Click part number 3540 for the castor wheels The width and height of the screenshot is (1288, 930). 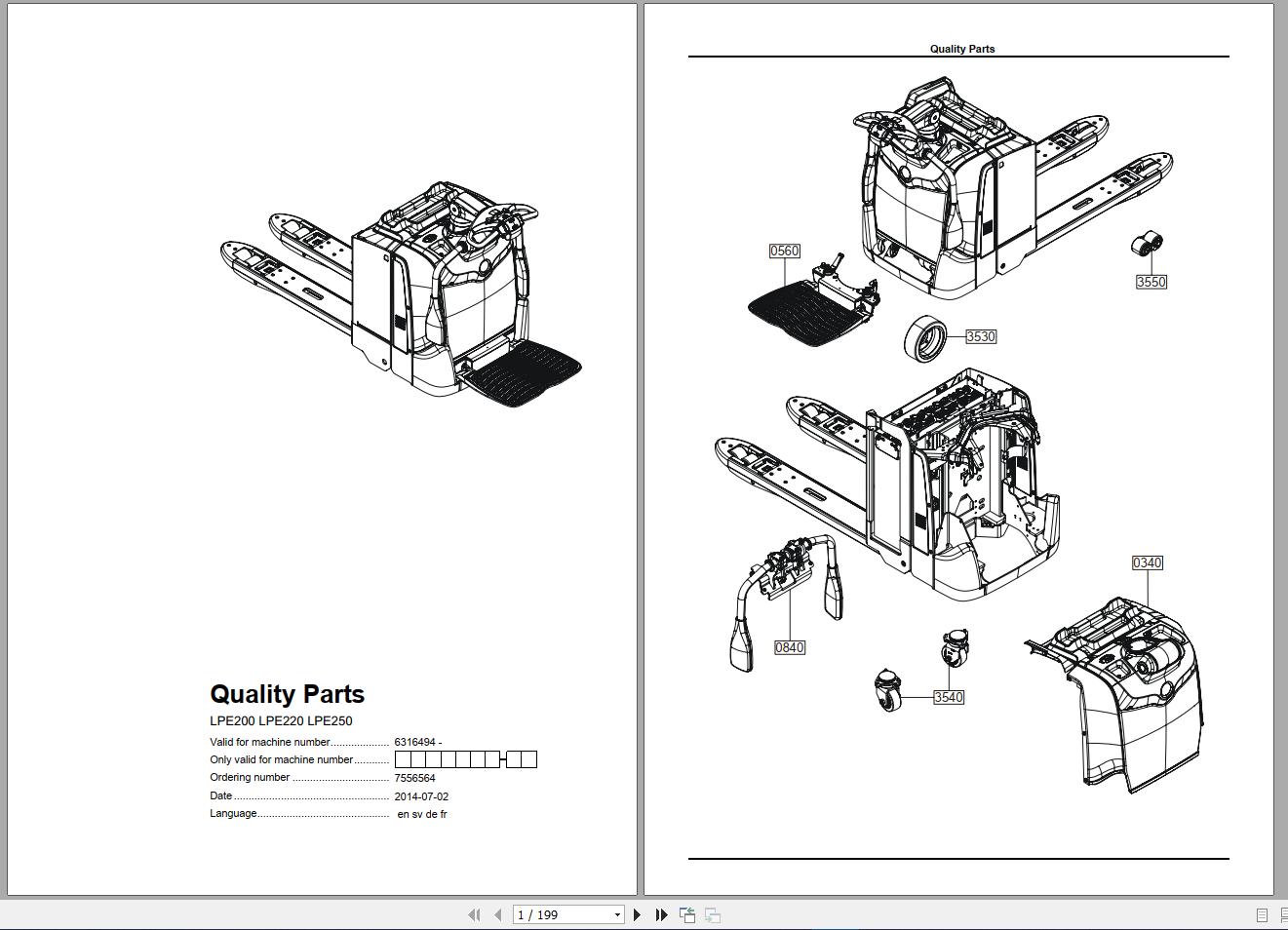pos(948,697)
